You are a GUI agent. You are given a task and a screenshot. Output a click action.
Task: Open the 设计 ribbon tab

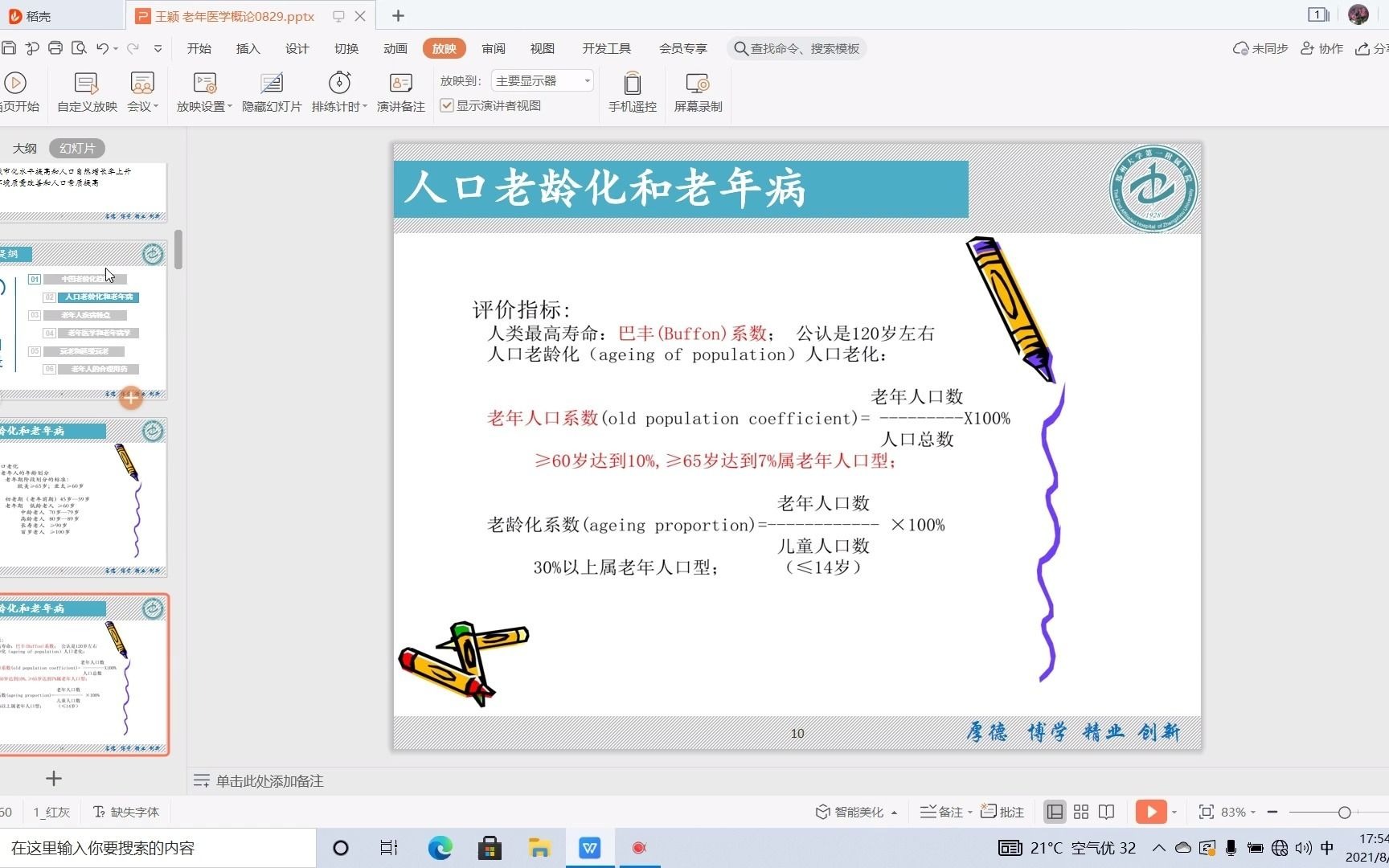click(297, 48)
